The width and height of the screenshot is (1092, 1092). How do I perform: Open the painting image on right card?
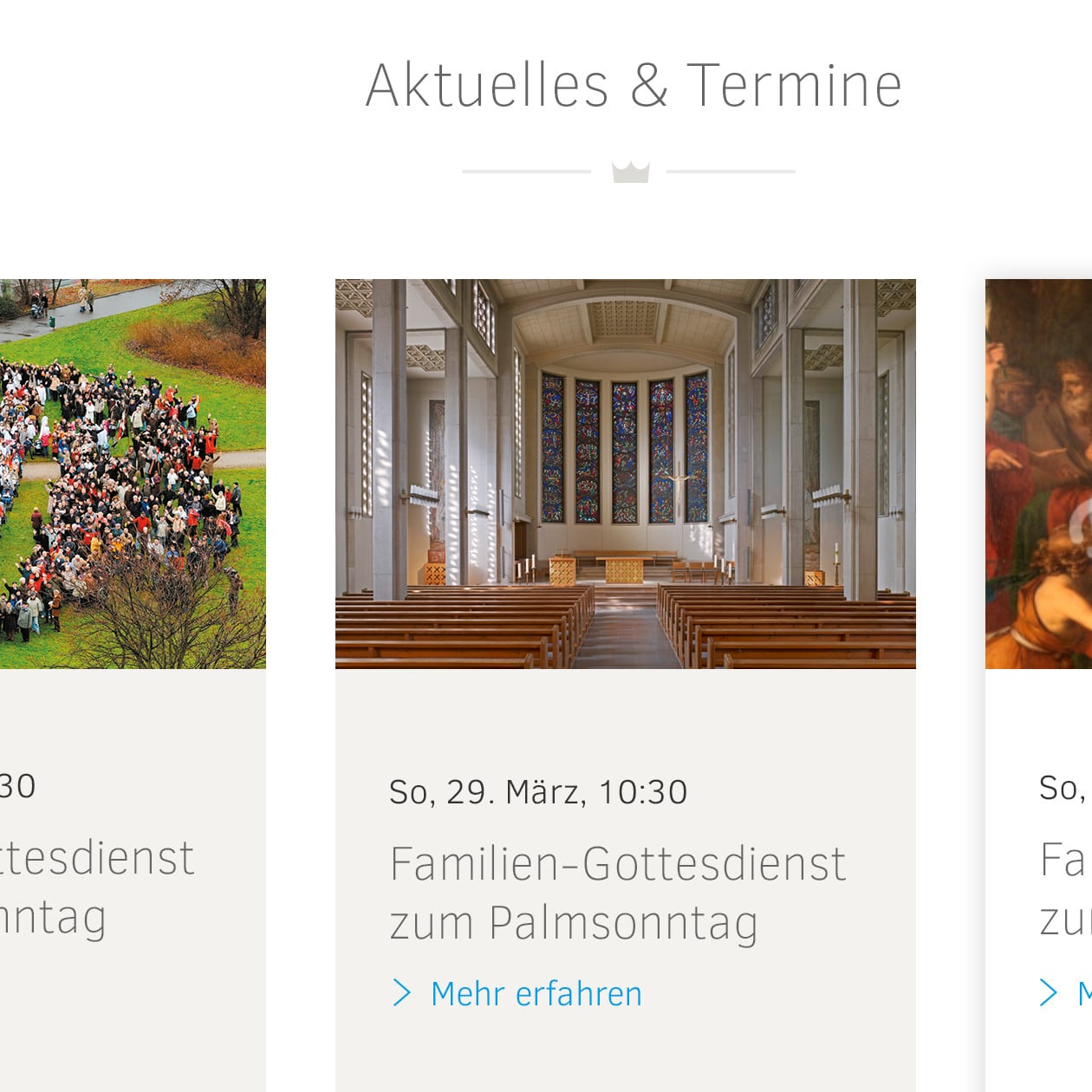1038,473
